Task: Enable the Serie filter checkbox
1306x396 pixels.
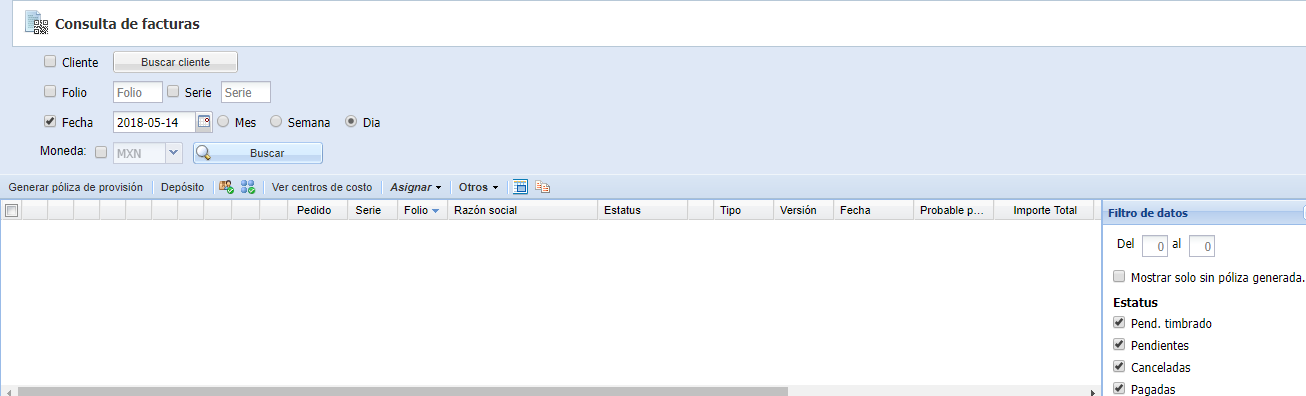Action: (173, 91)
